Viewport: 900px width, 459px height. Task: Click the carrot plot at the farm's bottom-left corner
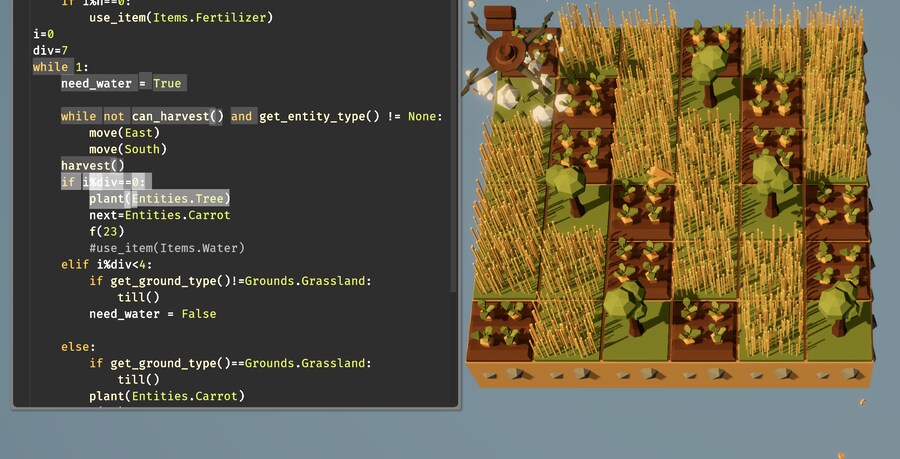tap(498, 325)
